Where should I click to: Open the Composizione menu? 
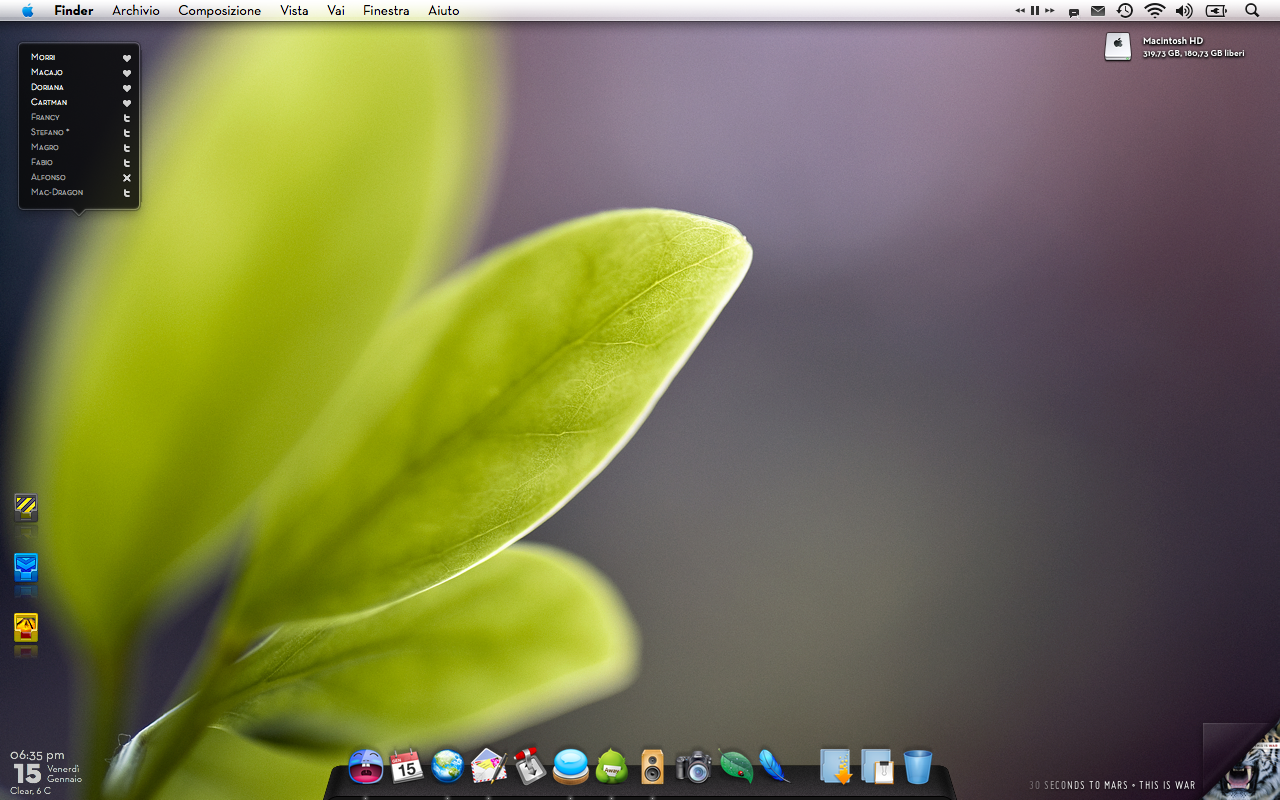(220, 10)
